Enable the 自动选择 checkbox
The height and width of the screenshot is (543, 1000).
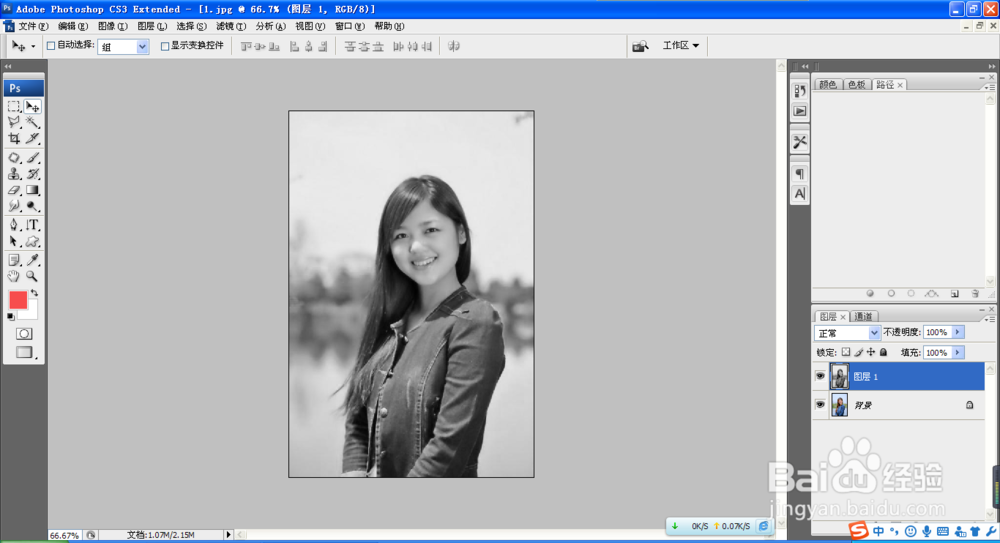click(51, 46)
